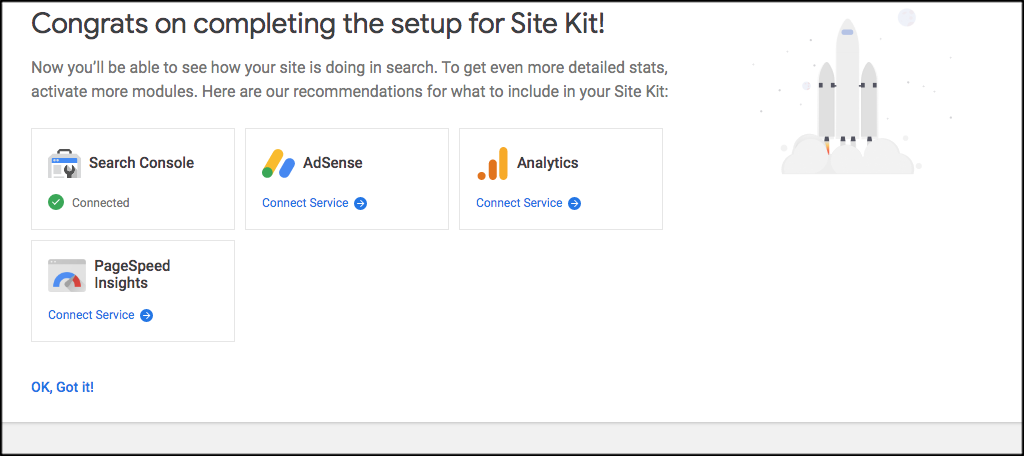Click the rocket launch illustration
Viewport: 1024px width, 456px height.
[x=848, y=100]
